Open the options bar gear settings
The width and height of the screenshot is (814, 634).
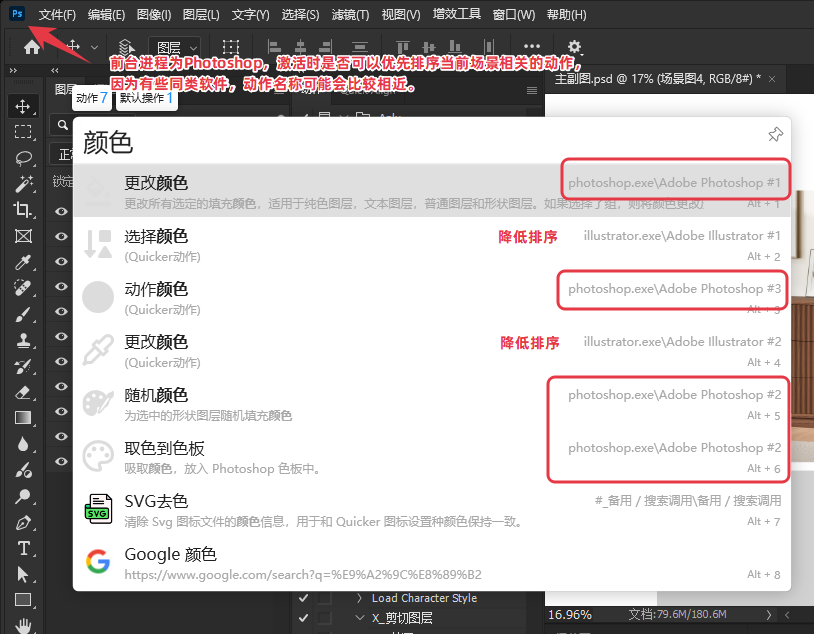pos(574,47)
